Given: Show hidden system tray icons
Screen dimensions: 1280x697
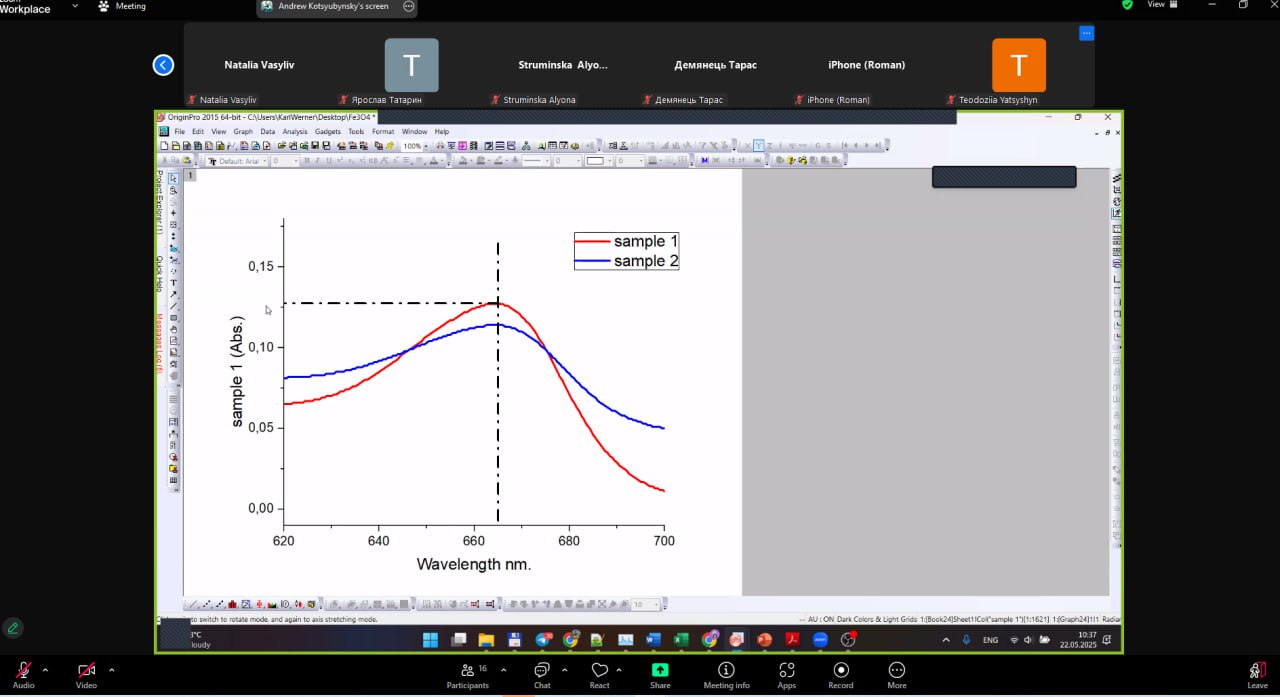Looking at the screenshot, I should (x=946, y=640).
